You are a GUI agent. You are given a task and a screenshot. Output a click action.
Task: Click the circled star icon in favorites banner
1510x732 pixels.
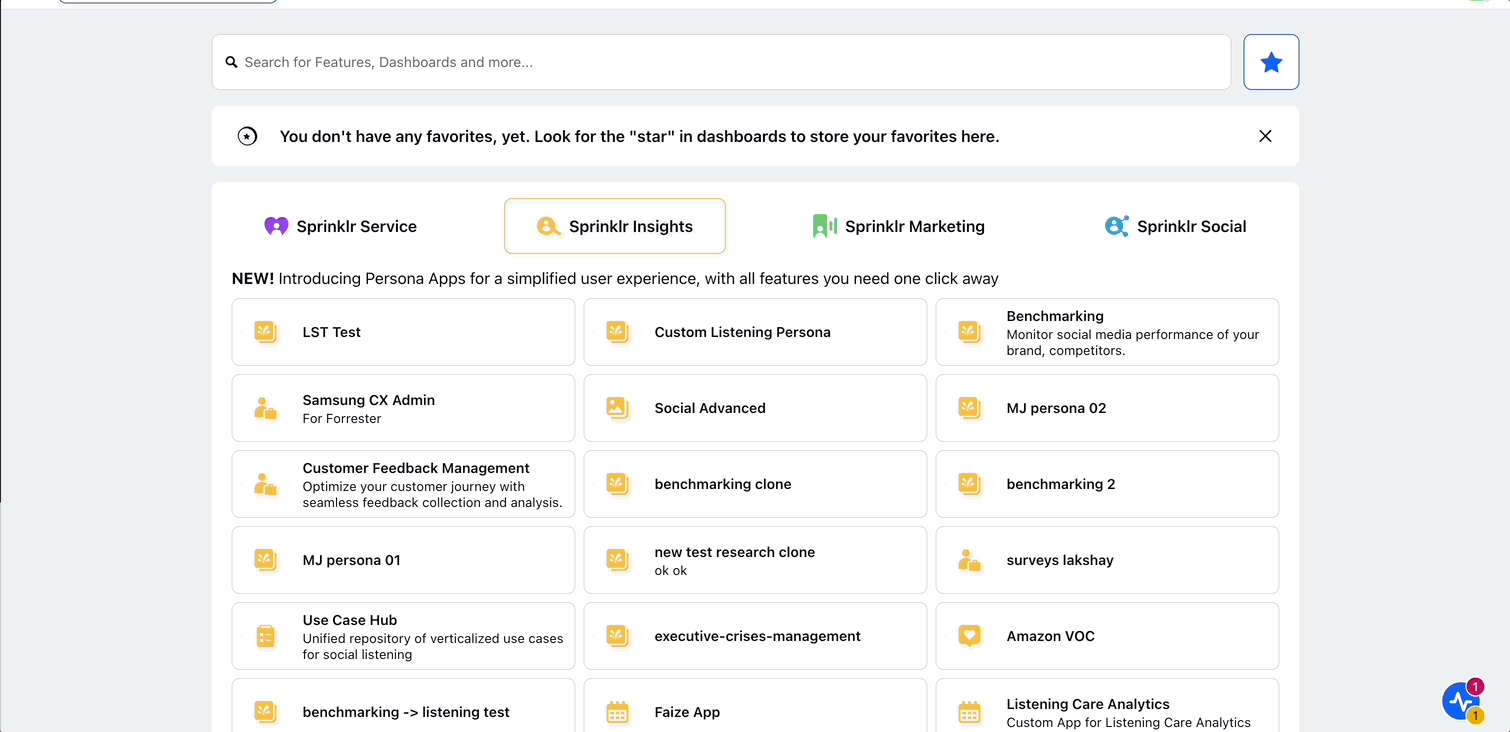pos(247,136)
